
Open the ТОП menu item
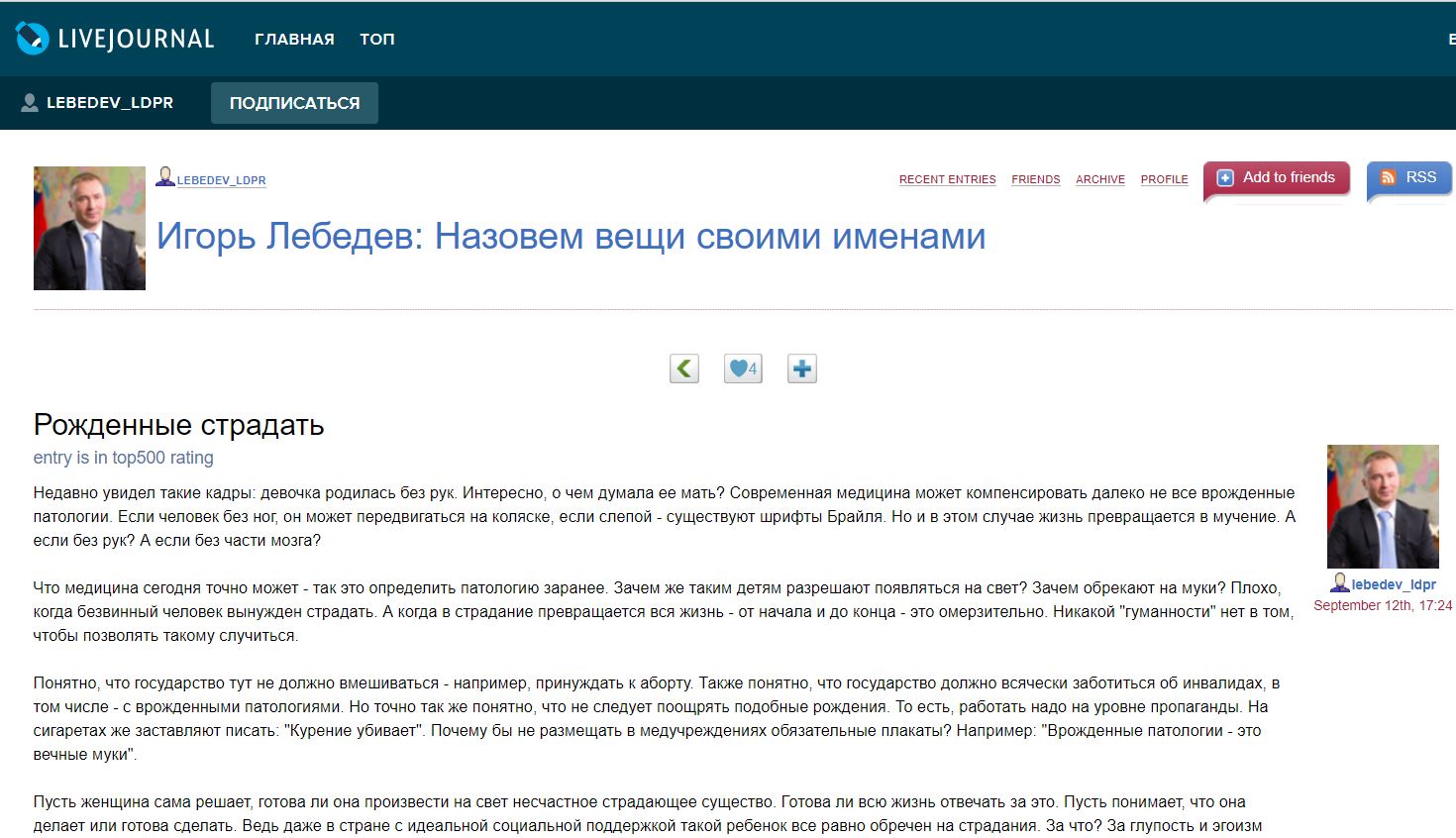[x=376, y=40]
